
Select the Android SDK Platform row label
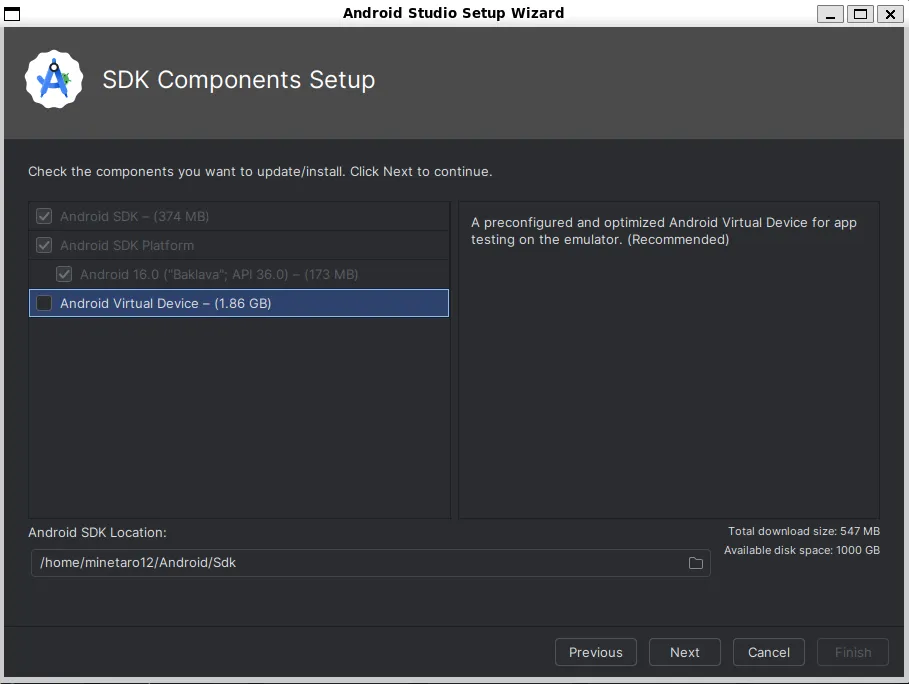(127, 245)
